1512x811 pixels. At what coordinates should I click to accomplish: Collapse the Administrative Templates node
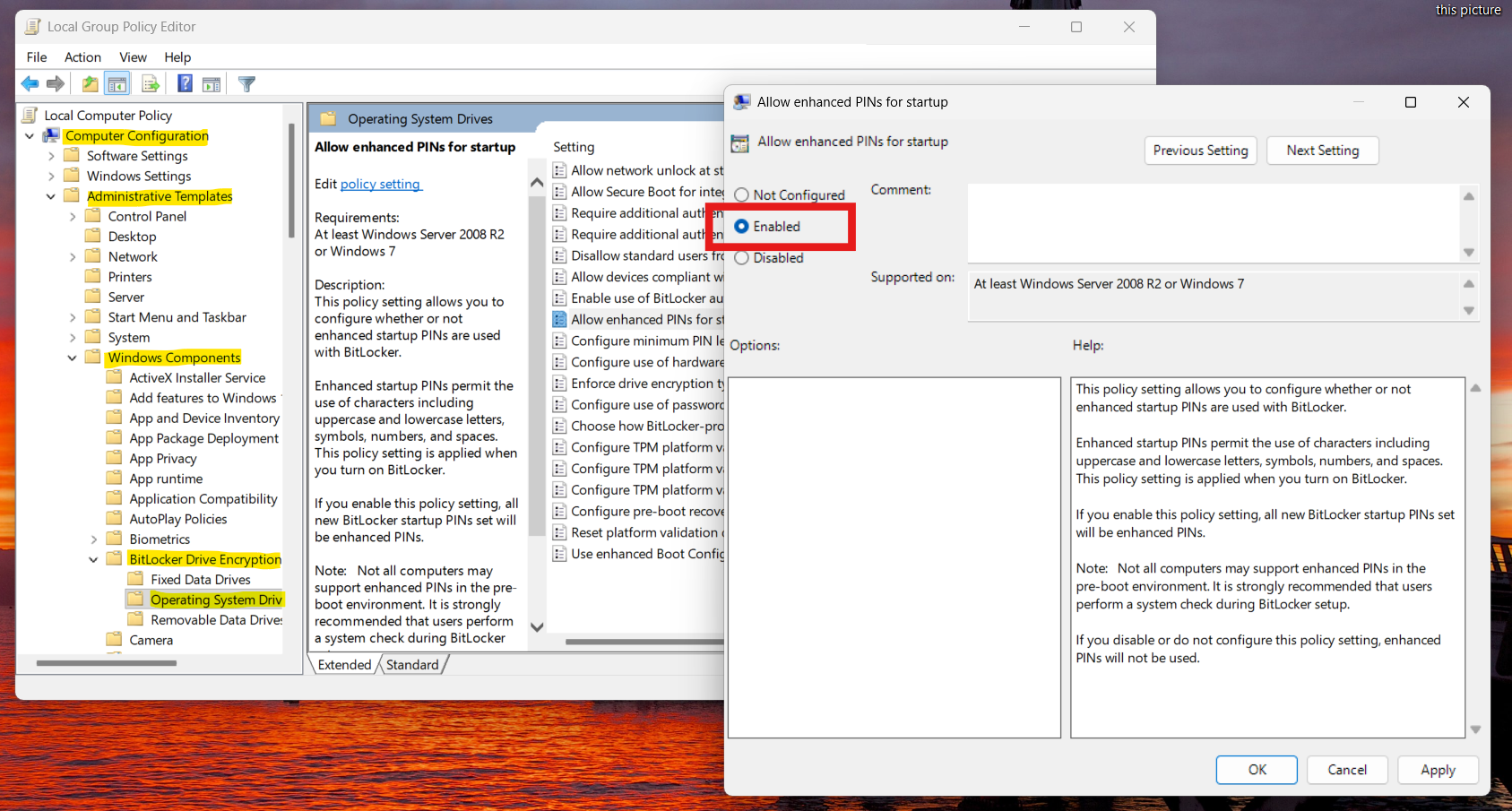52,195
